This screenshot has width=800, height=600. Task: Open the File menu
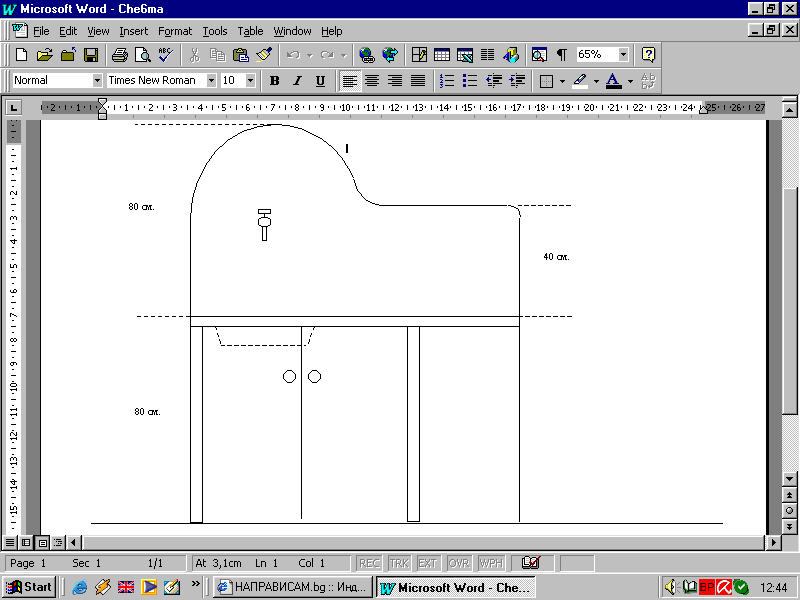point(41,31)
